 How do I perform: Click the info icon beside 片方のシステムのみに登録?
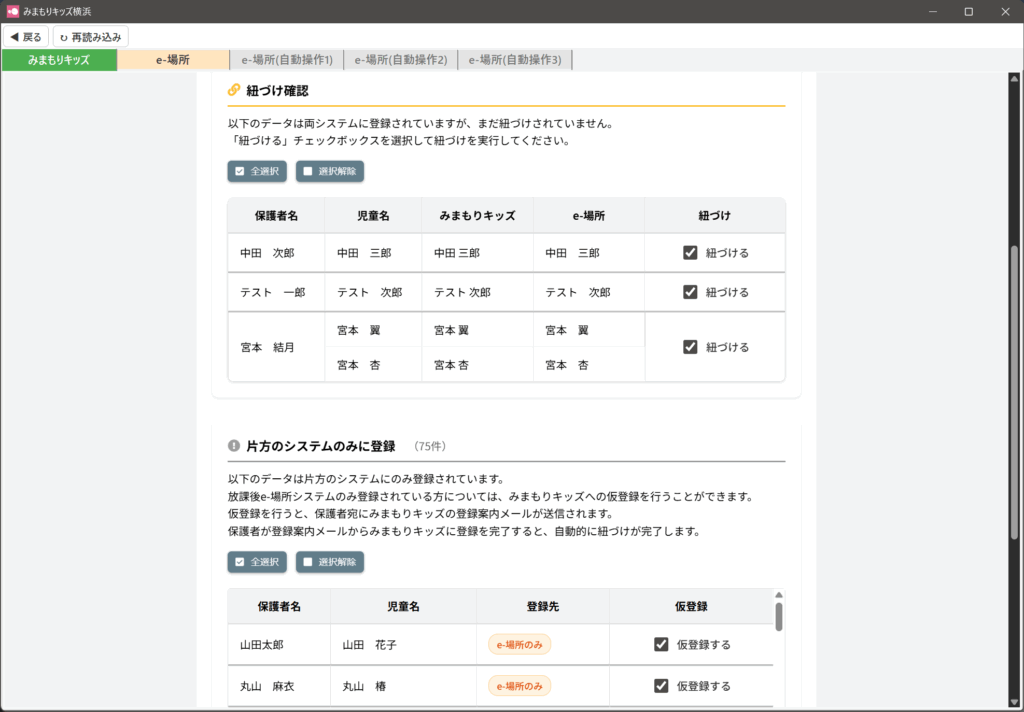coord(234,446)
